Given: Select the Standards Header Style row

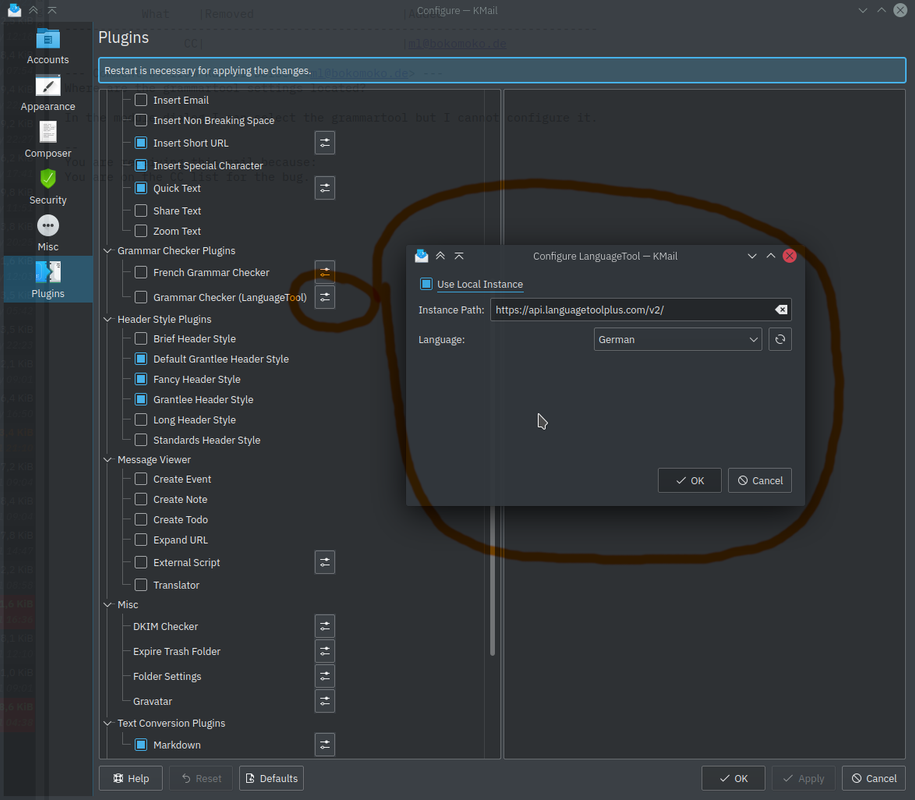Looking at the screenshot, I should pyautogui.click(x=207, y=440).
